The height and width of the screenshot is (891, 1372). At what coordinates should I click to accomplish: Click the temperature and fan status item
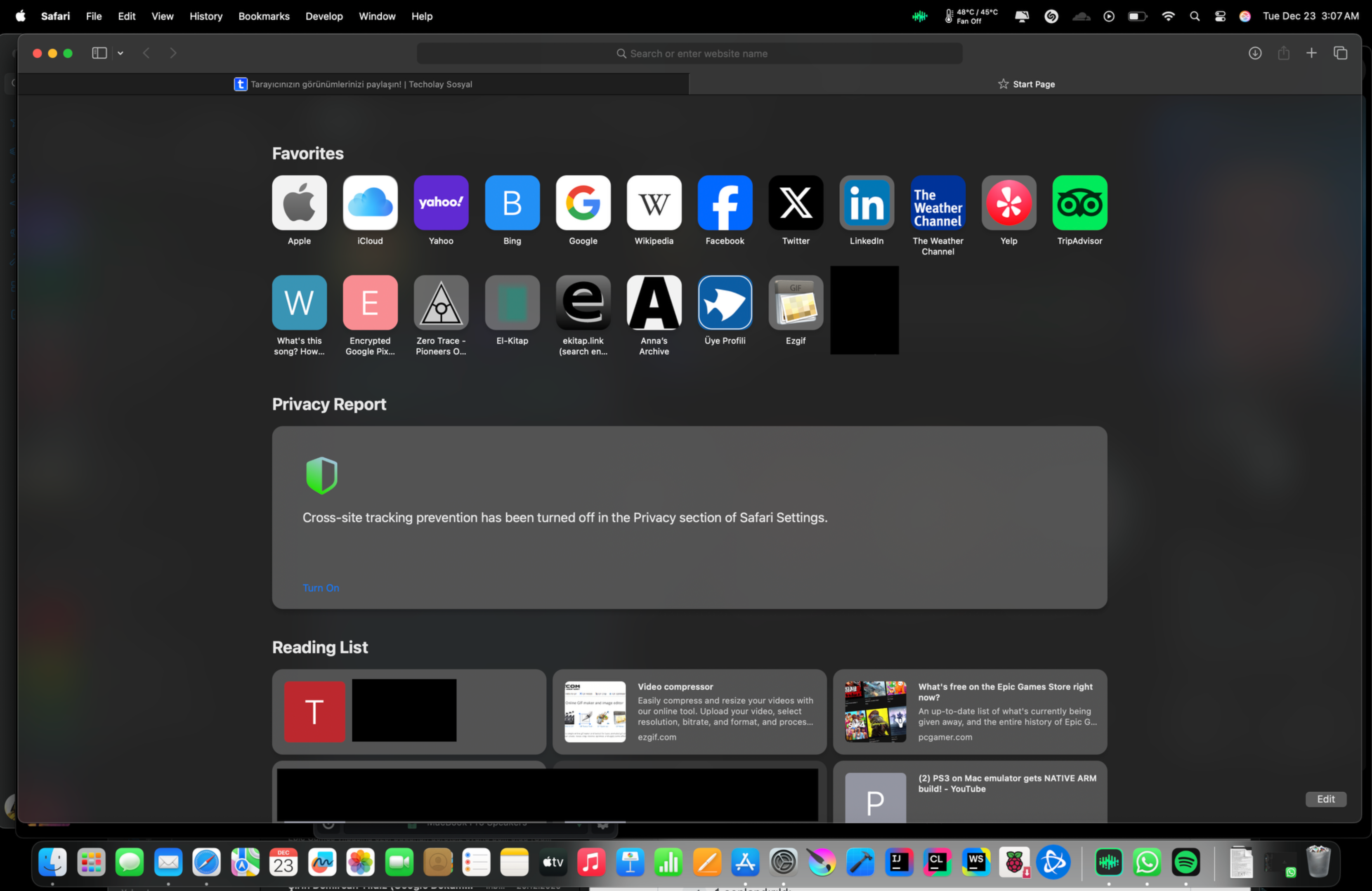point(971,16)
